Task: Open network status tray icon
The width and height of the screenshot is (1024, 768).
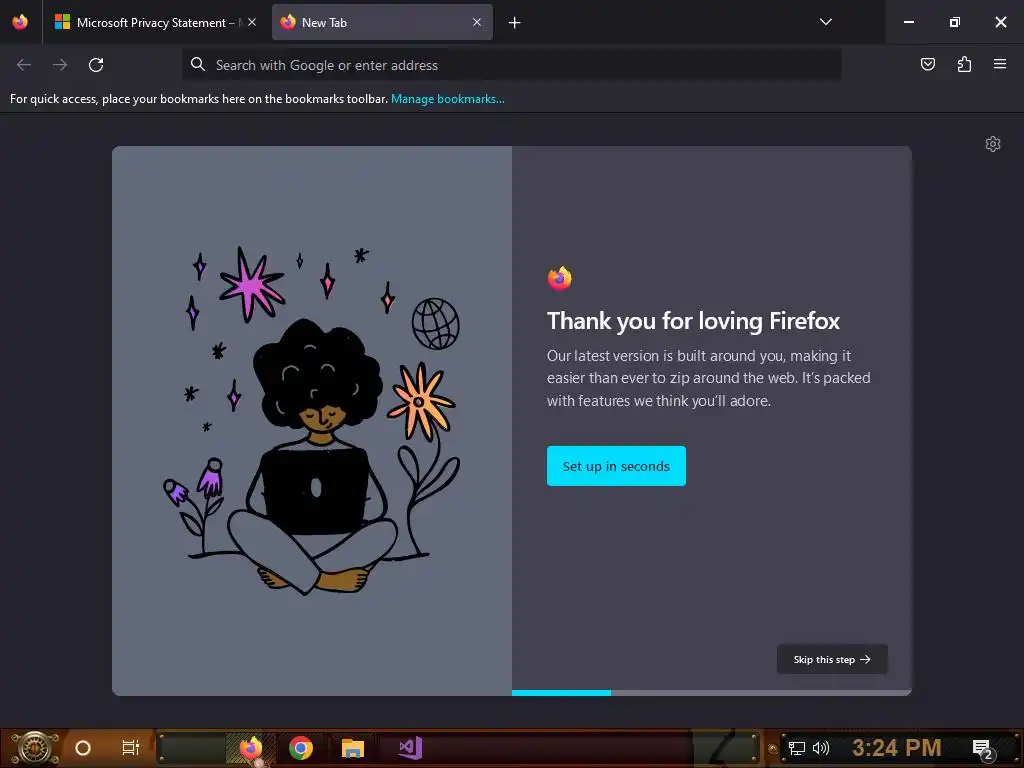Action: click(x=797, y=748)
